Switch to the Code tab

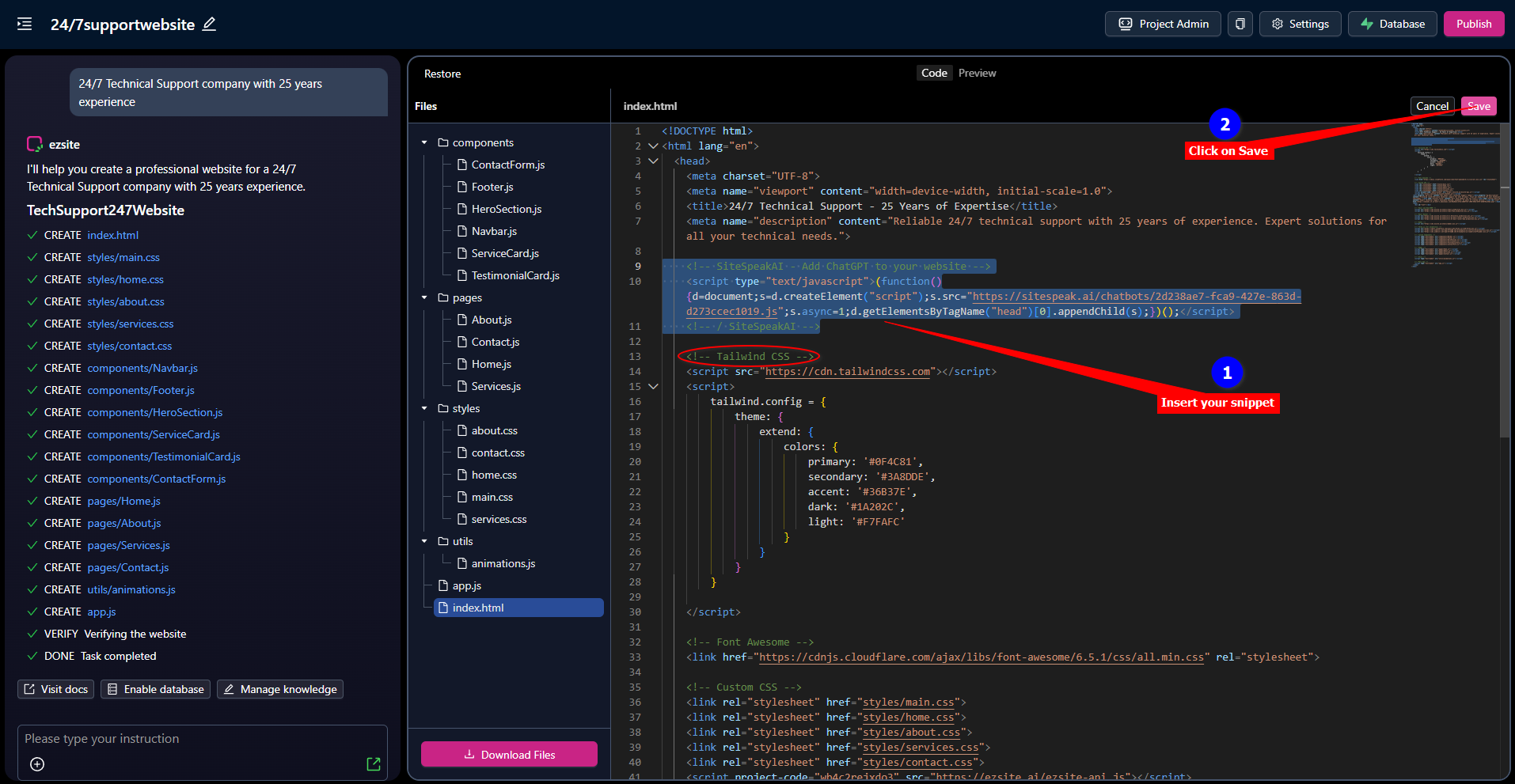(934, 73)
